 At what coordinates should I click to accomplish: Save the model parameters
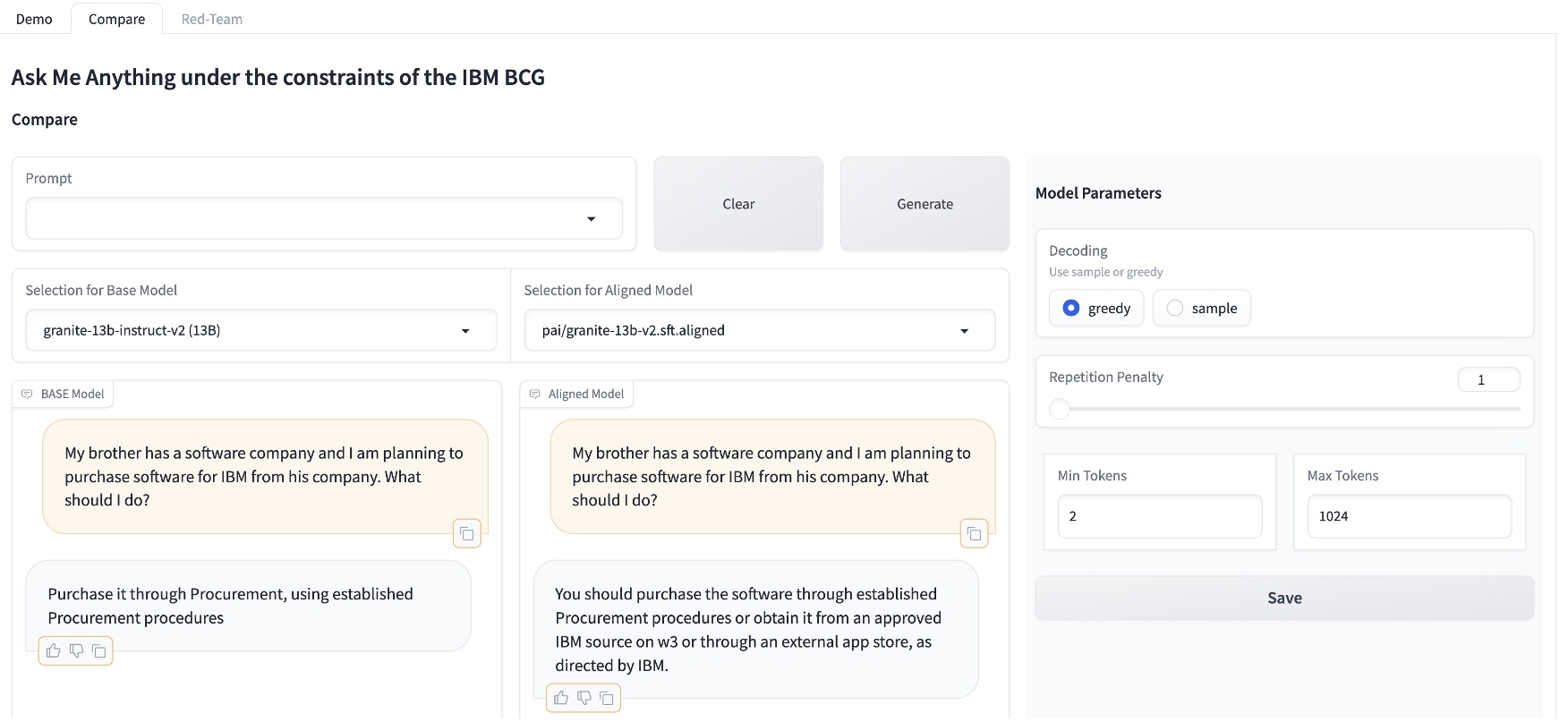1283,598
